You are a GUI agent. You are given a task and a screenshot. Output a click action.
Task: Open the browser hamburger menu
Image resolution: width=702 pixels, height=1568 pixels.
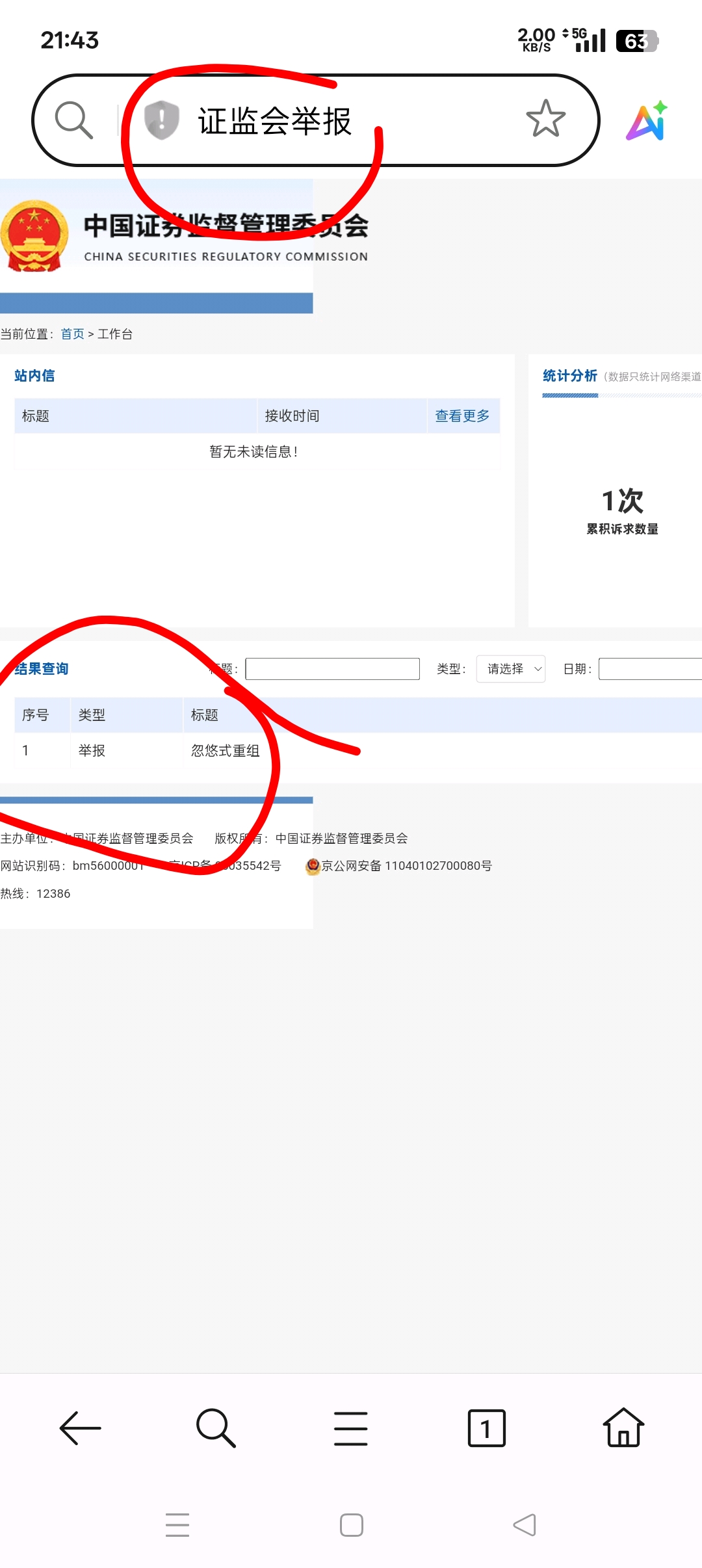point(351,1428)
